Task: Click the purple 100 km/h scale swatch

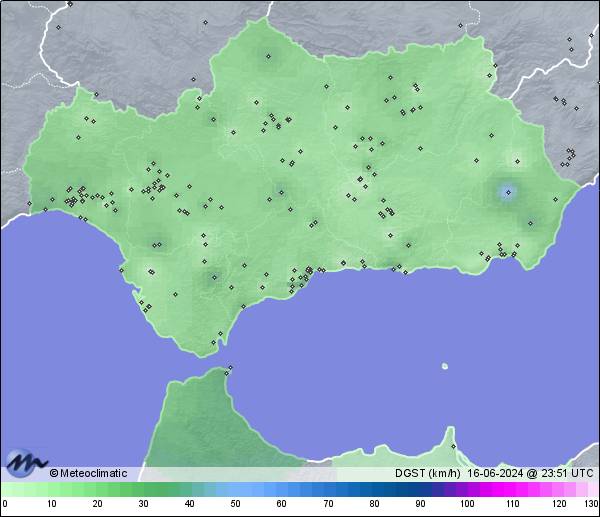Action: coord(466,490)
